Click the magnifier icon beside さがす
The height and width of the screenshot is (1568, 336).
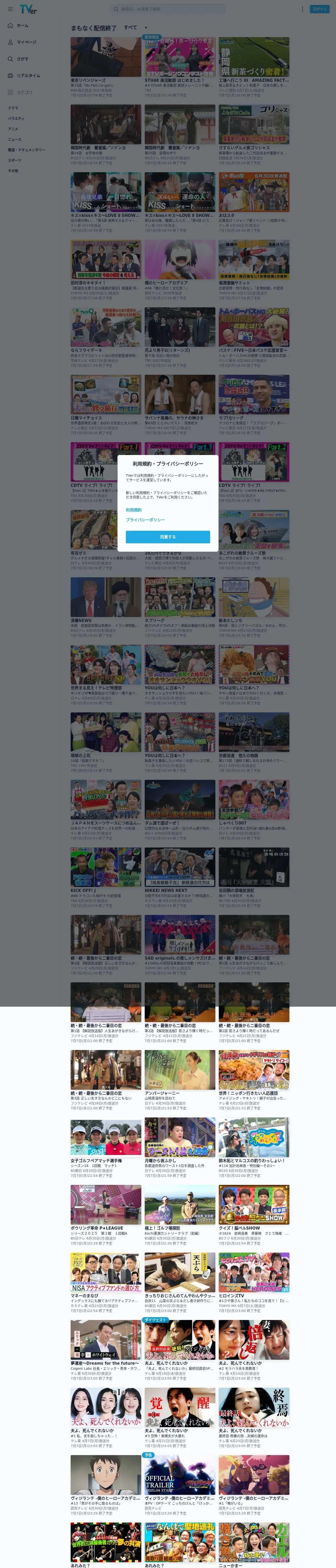coord(10,59)
